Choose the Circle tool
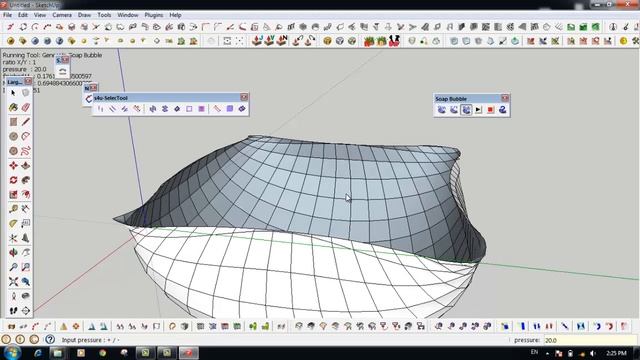Screen dimensions: 640x360 [x=13, y=136]
